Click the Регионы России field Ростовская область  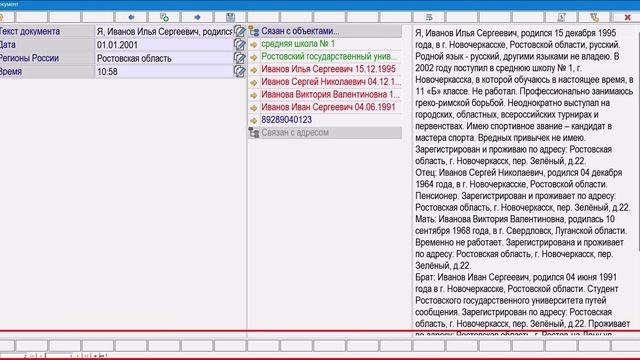click(164, 58)
